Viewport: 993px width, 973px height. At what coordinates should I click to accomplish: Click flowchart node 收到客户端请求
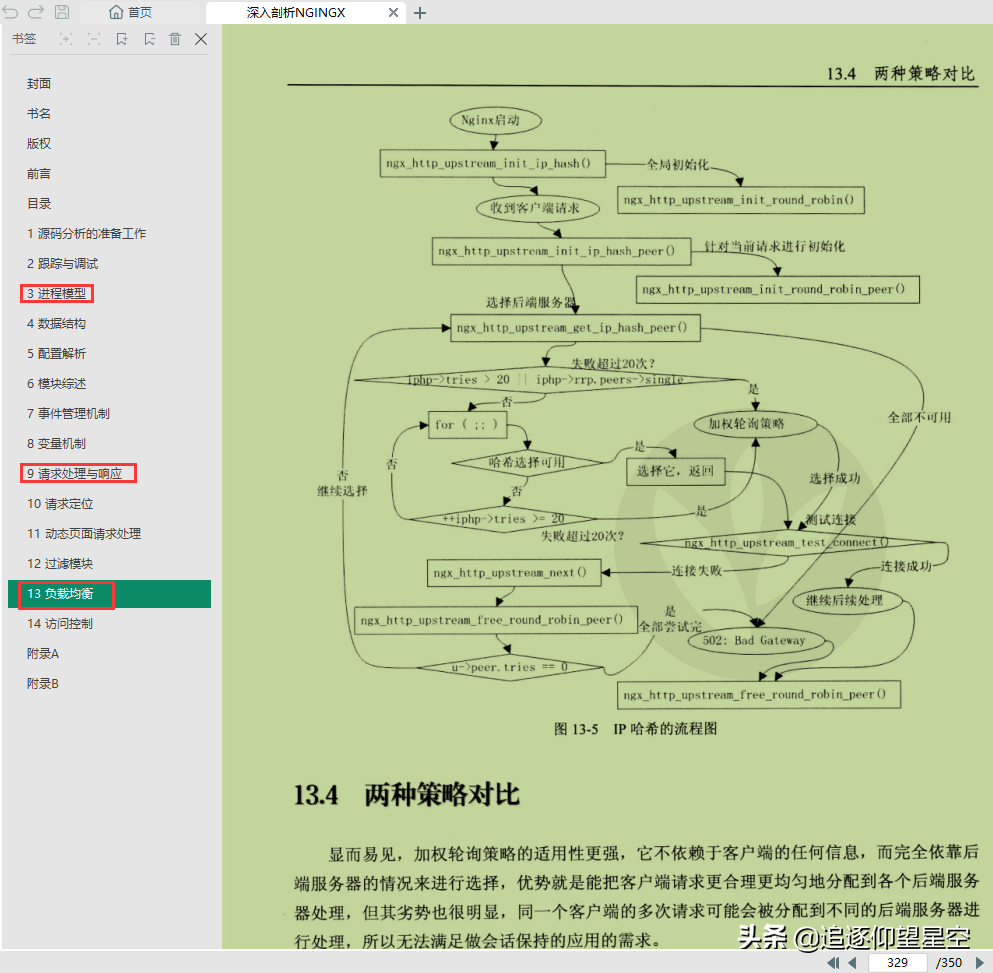pyautogui.click(x=538, y=208)
